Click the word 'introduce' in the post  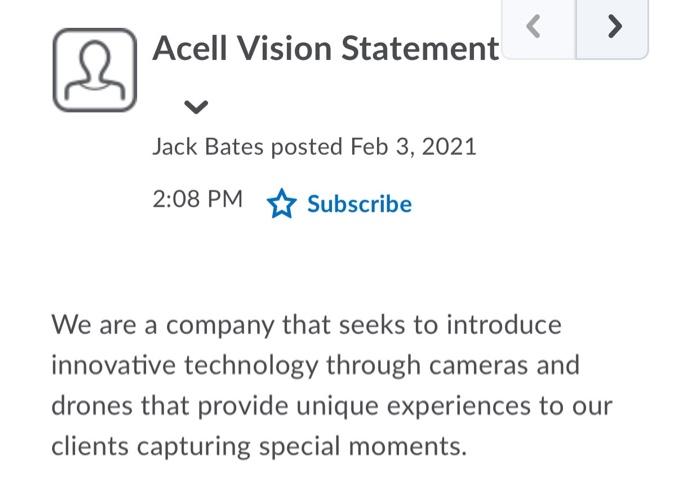504,325
